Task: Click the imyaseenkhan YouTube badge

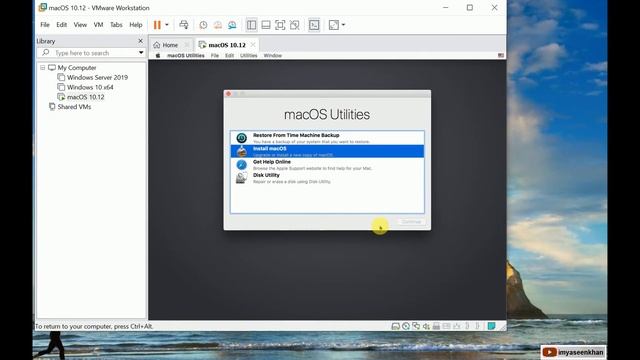Action: 573,352
